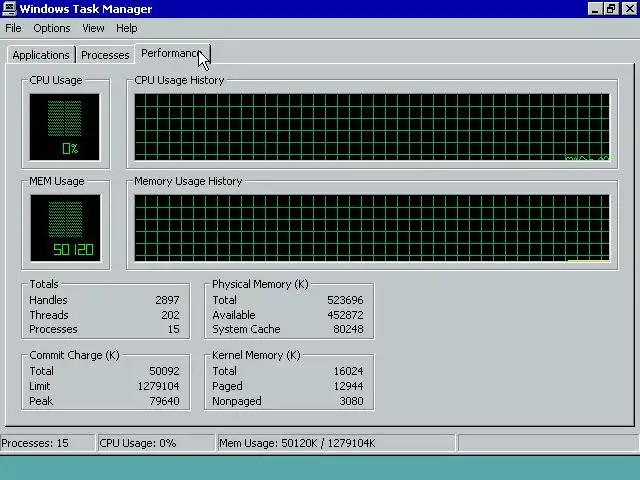Click the Threads value 202
The image size is (640, 480).
170,315
